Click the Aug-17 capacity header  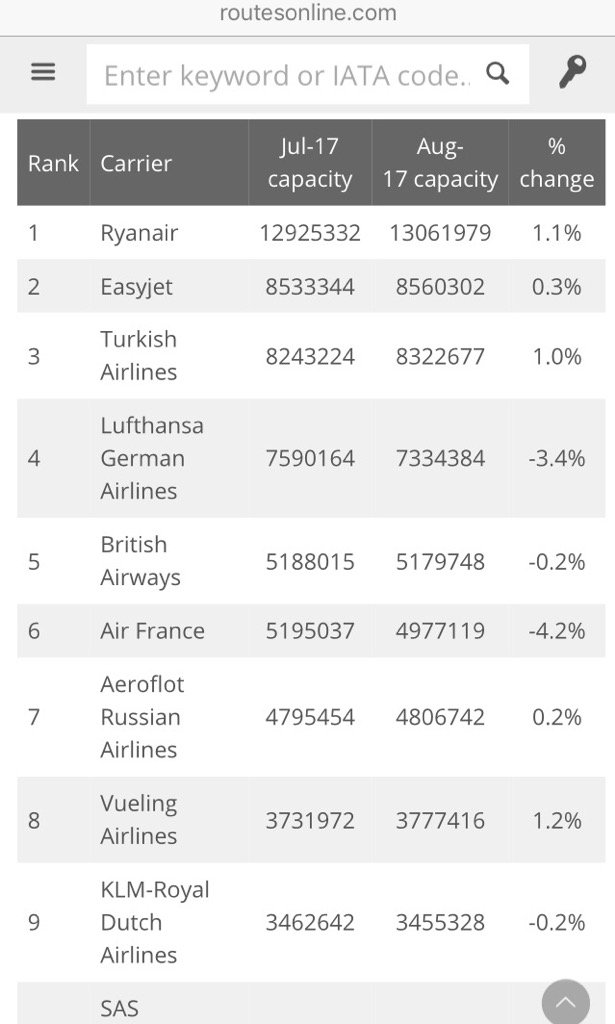[440, 163]
